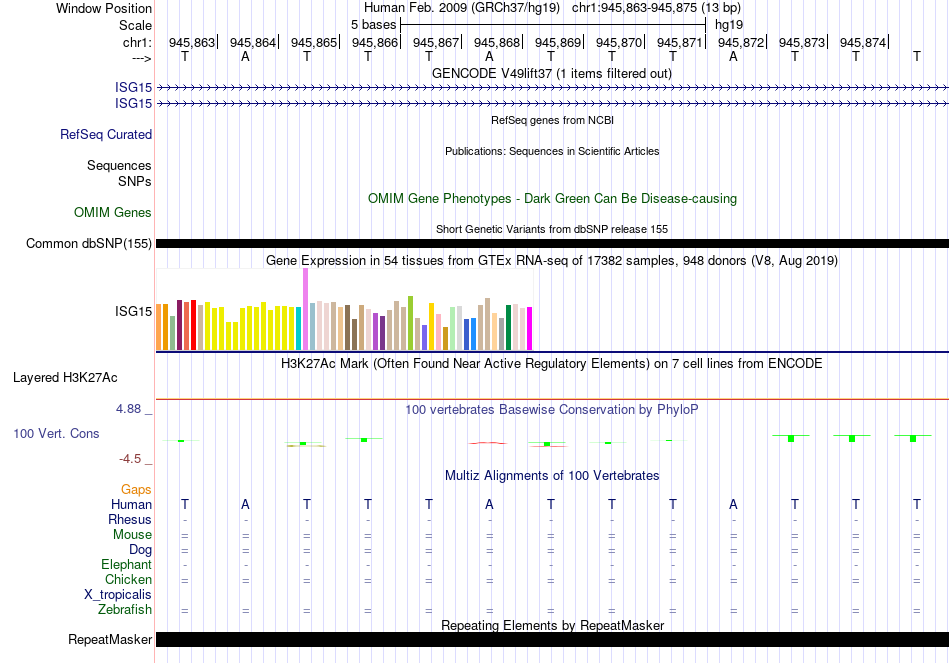Open the 100 Vert. Cons track label

56,433
